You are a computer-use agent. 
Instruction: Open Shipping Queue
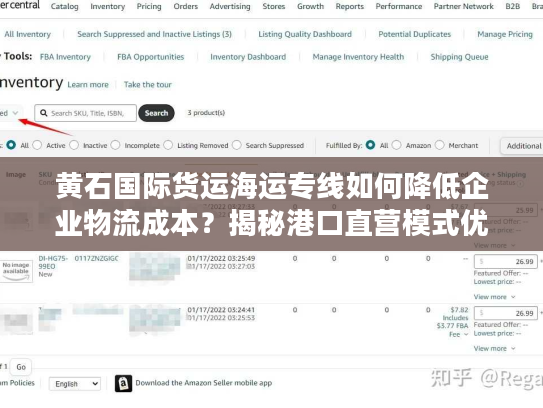[x=459, y=57]
